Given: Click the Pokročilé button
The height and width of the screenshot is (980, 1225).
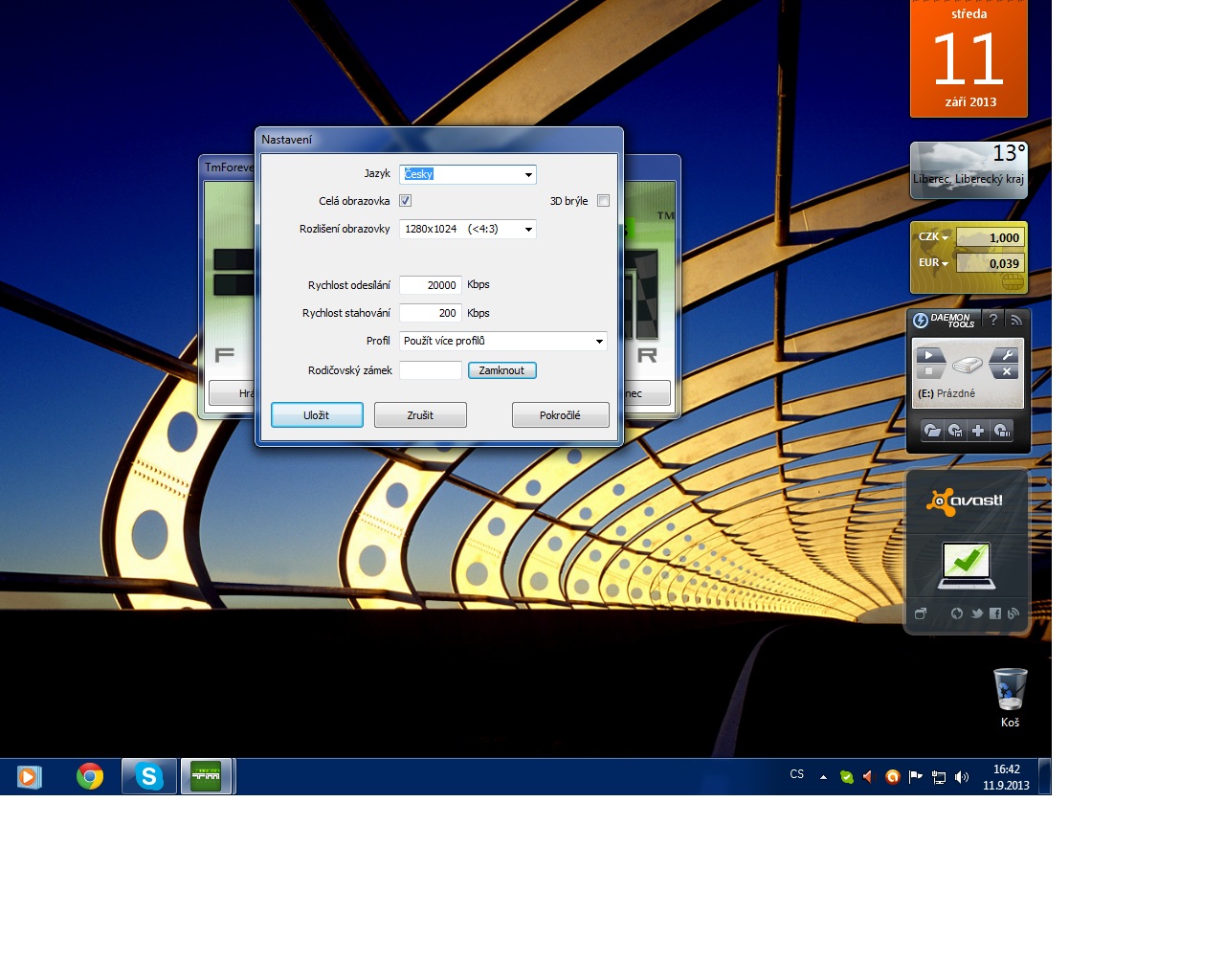Looking at the screenshot, I should 560,415.
